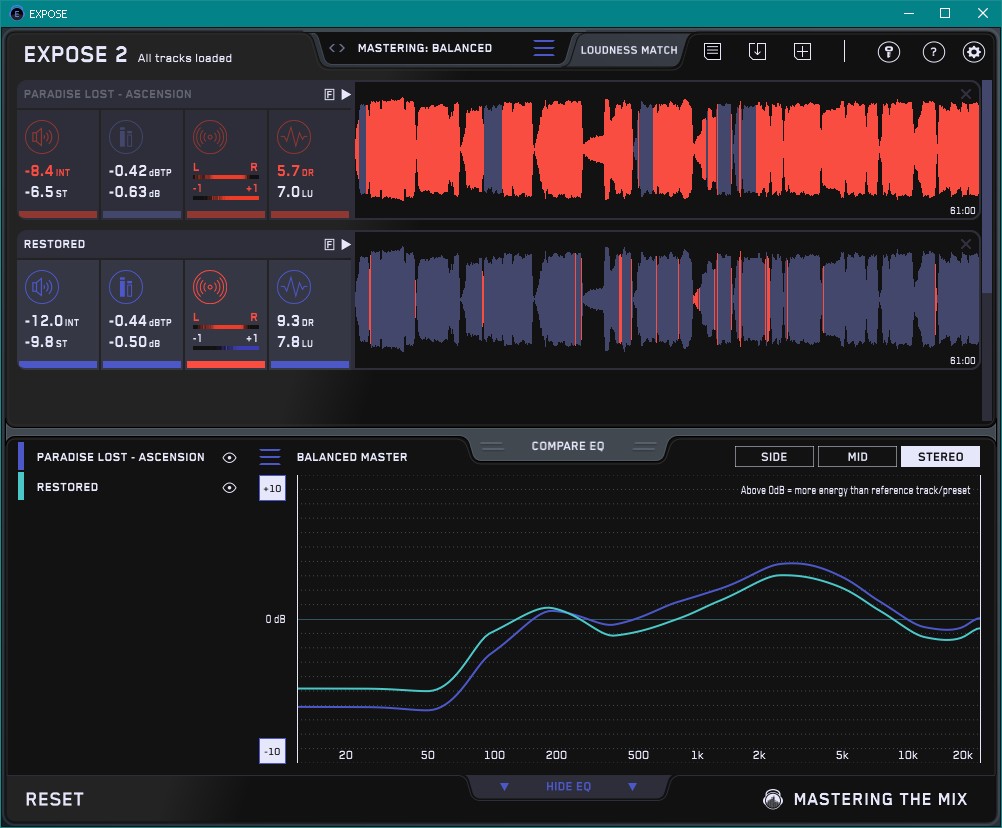Add a new track with the plus icon
The height and width of the screenshot is (828, 1002).
point(802,51)
